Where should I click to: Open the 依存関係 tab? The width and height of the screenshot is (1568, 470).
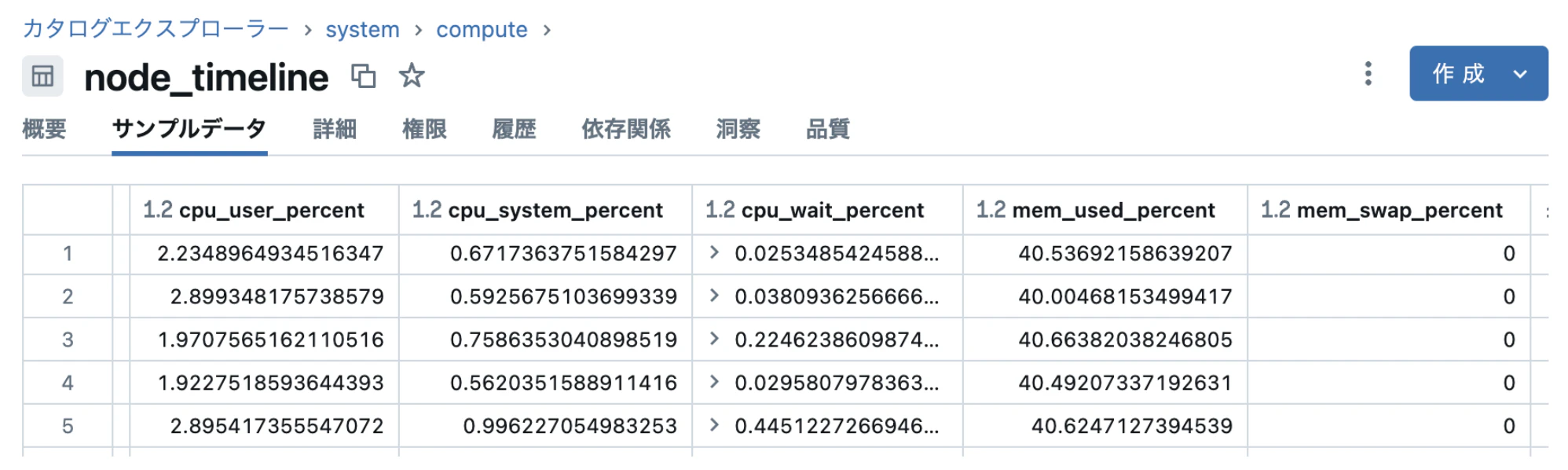tap(626, 129)
